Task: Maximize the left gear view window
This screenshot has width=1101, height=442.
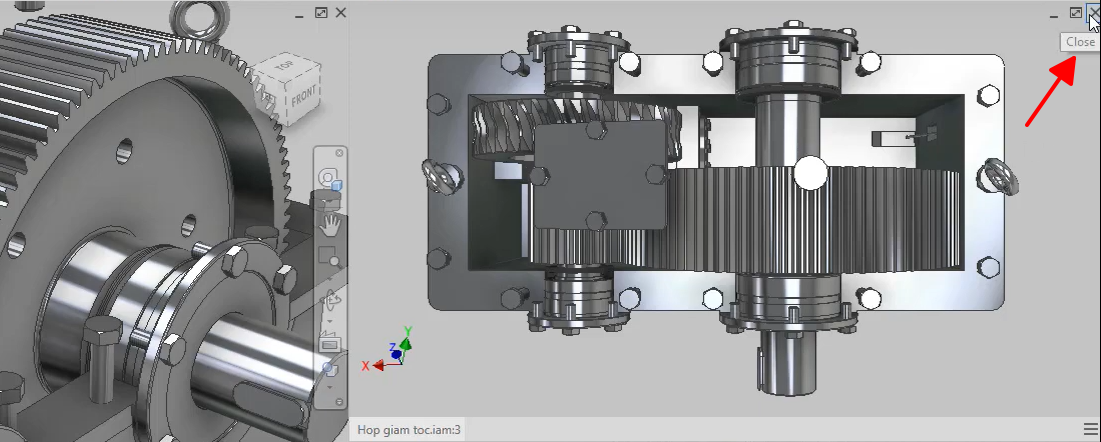Action: coord(321,13)
